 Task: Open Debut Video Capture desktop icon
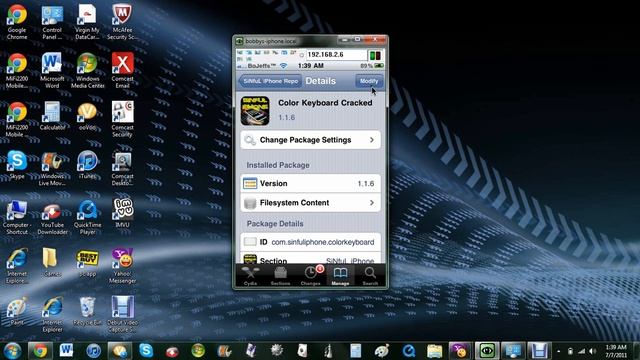click(122, 314)
